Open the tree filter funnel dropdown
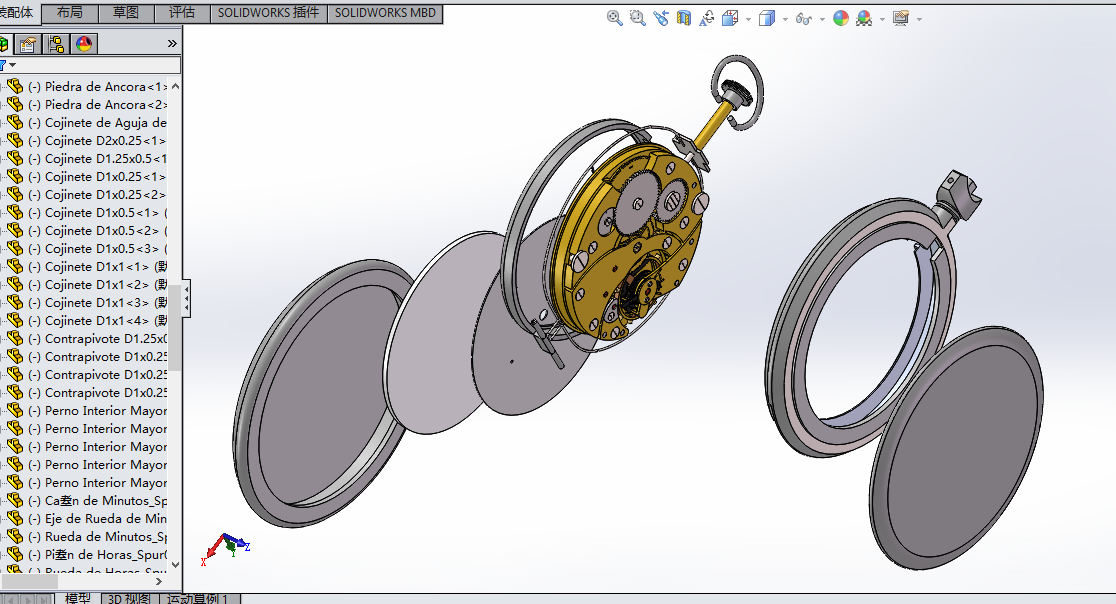 pos(7,65)
